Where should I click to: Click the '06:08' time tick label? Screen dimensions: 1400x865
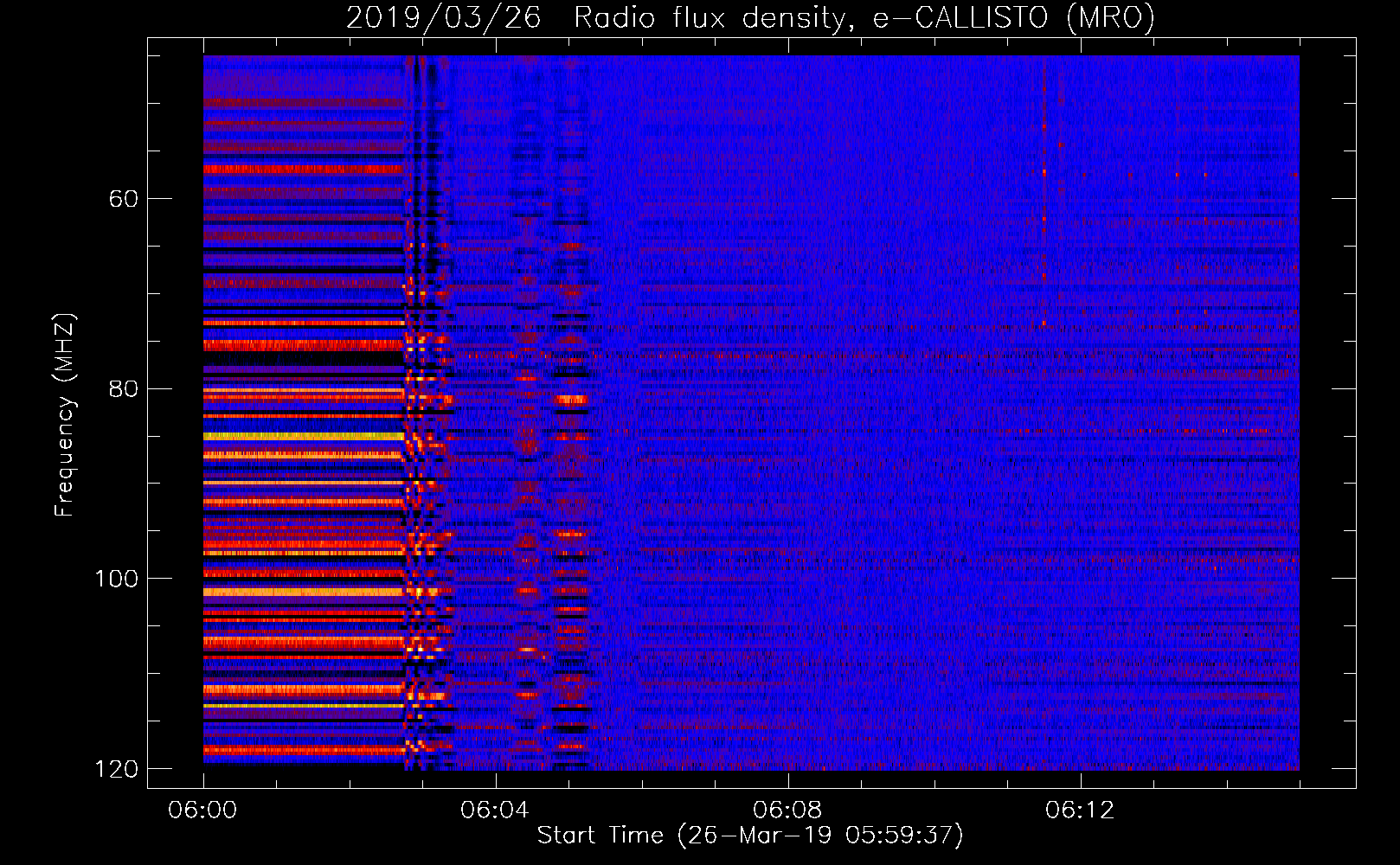(x=787, y=811)
